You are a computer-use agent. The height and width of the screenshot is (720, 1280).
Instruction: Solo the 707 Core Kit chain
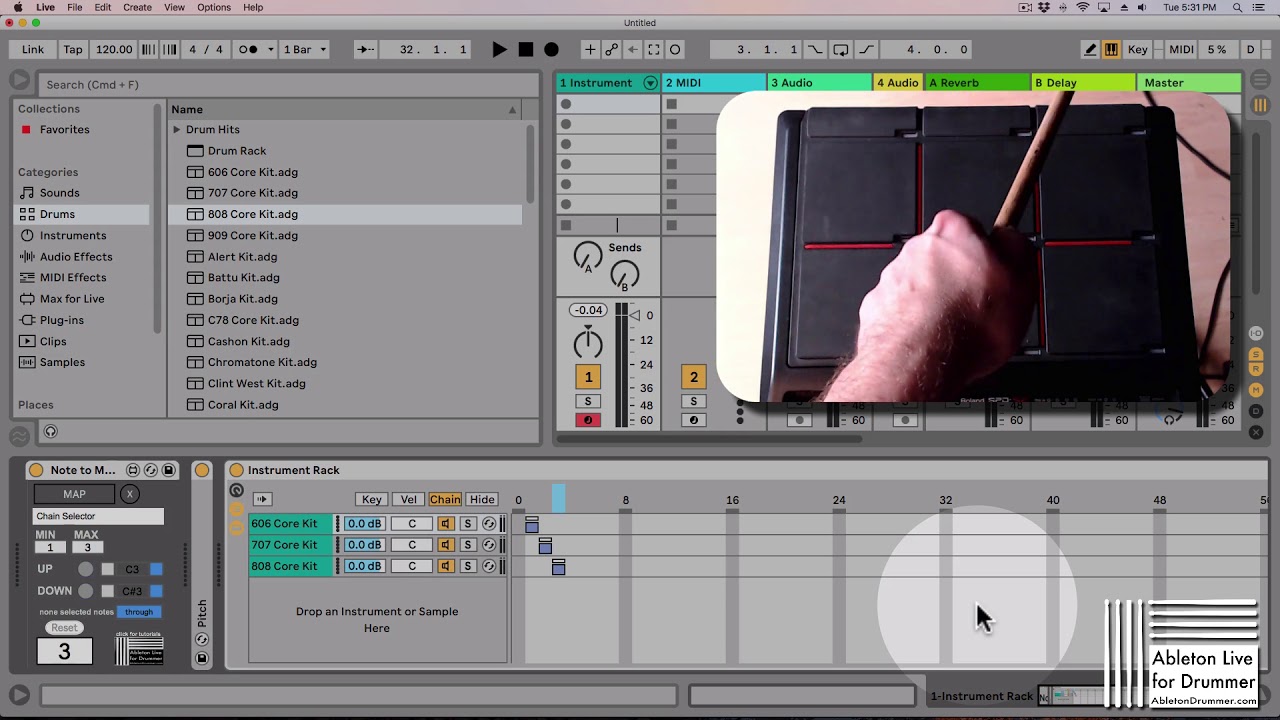coord(467,545)
